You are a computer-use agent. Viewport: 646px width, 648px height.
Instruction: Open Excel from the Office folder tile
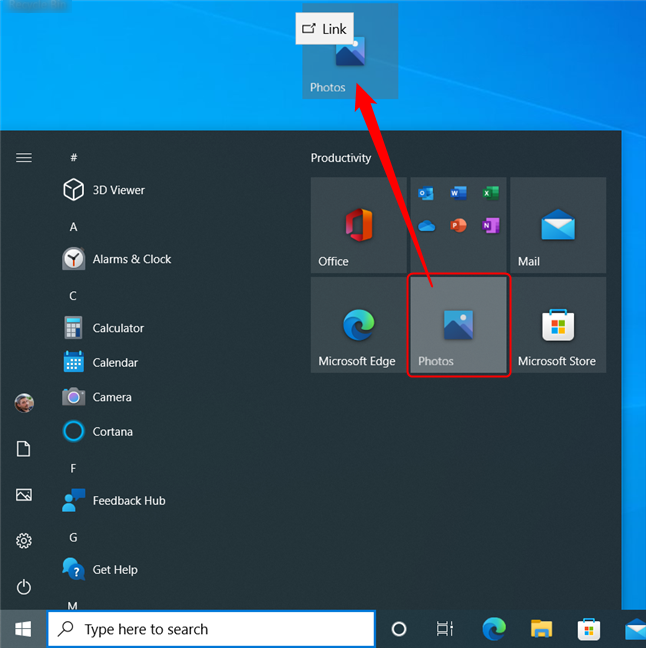pyautogui.click(x=491, y=193)
